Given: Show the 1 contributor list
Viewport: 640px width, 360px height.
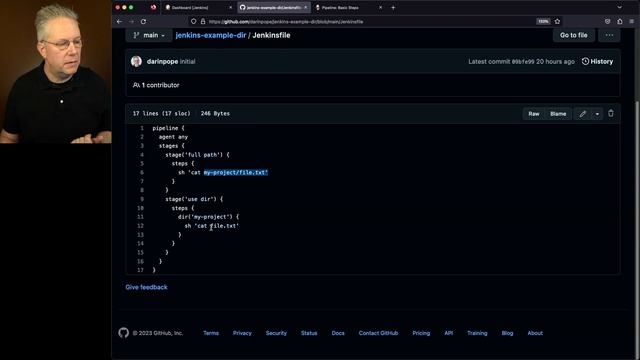Looking at the screenshot, I should (x=156, y=85).
